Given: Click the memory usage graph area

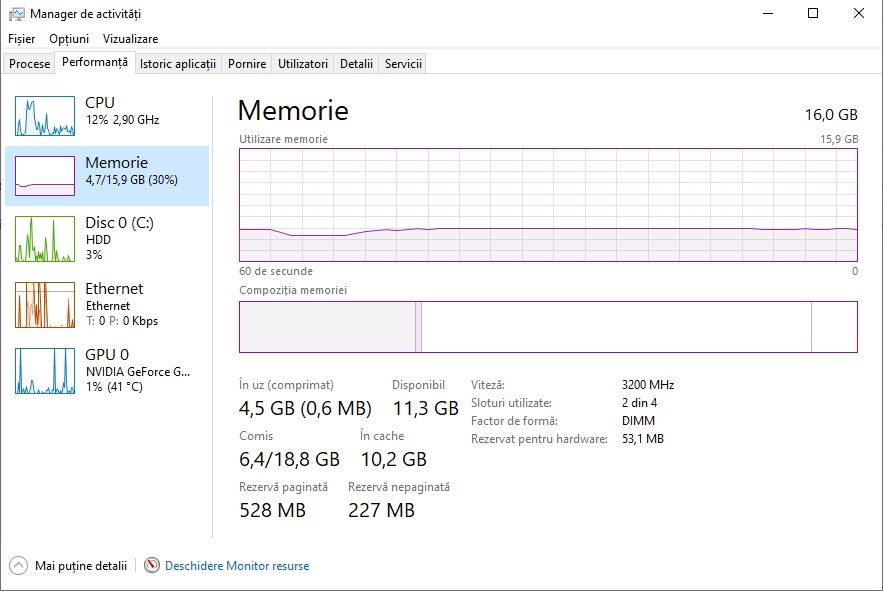Looking at the screenshot, I should point(548,205).
